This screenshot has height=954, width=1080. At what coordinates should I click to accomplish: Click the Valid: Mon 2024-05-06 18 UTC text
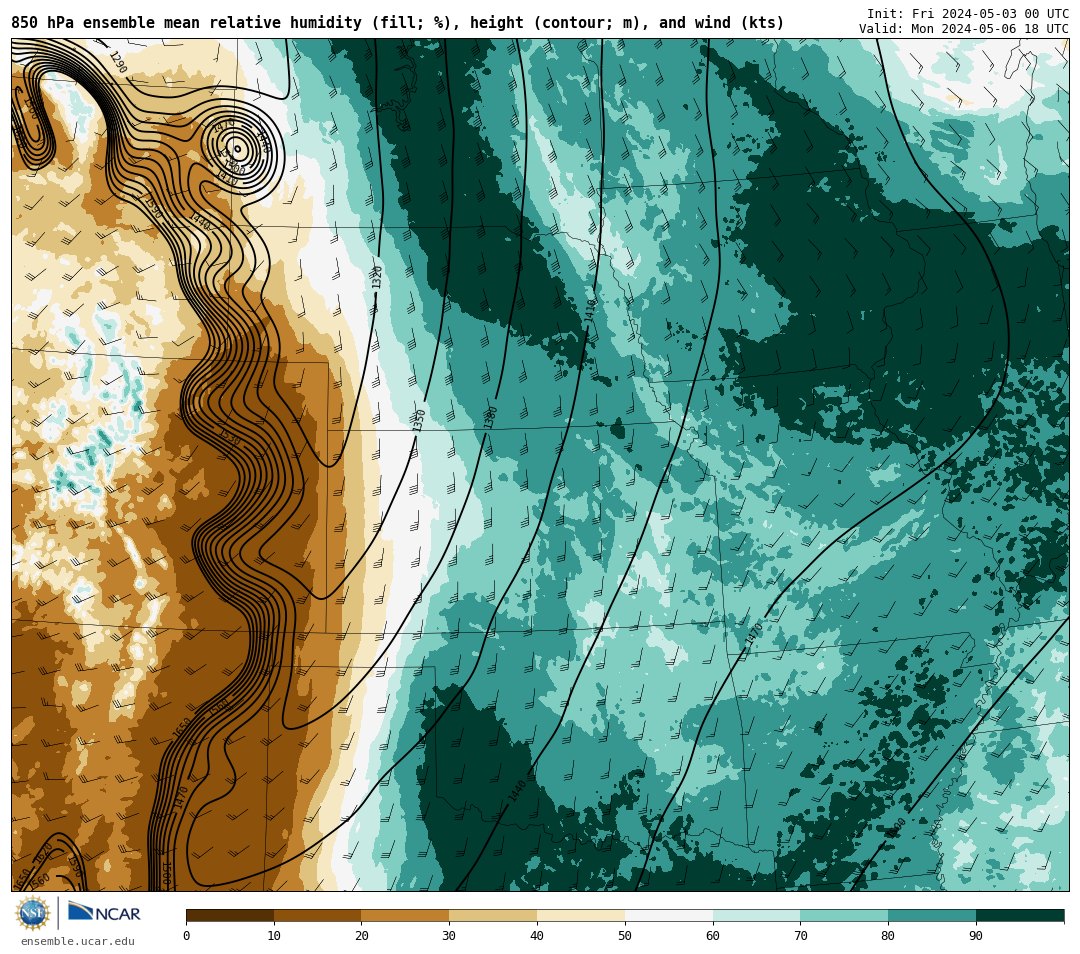tap(964, 28)
